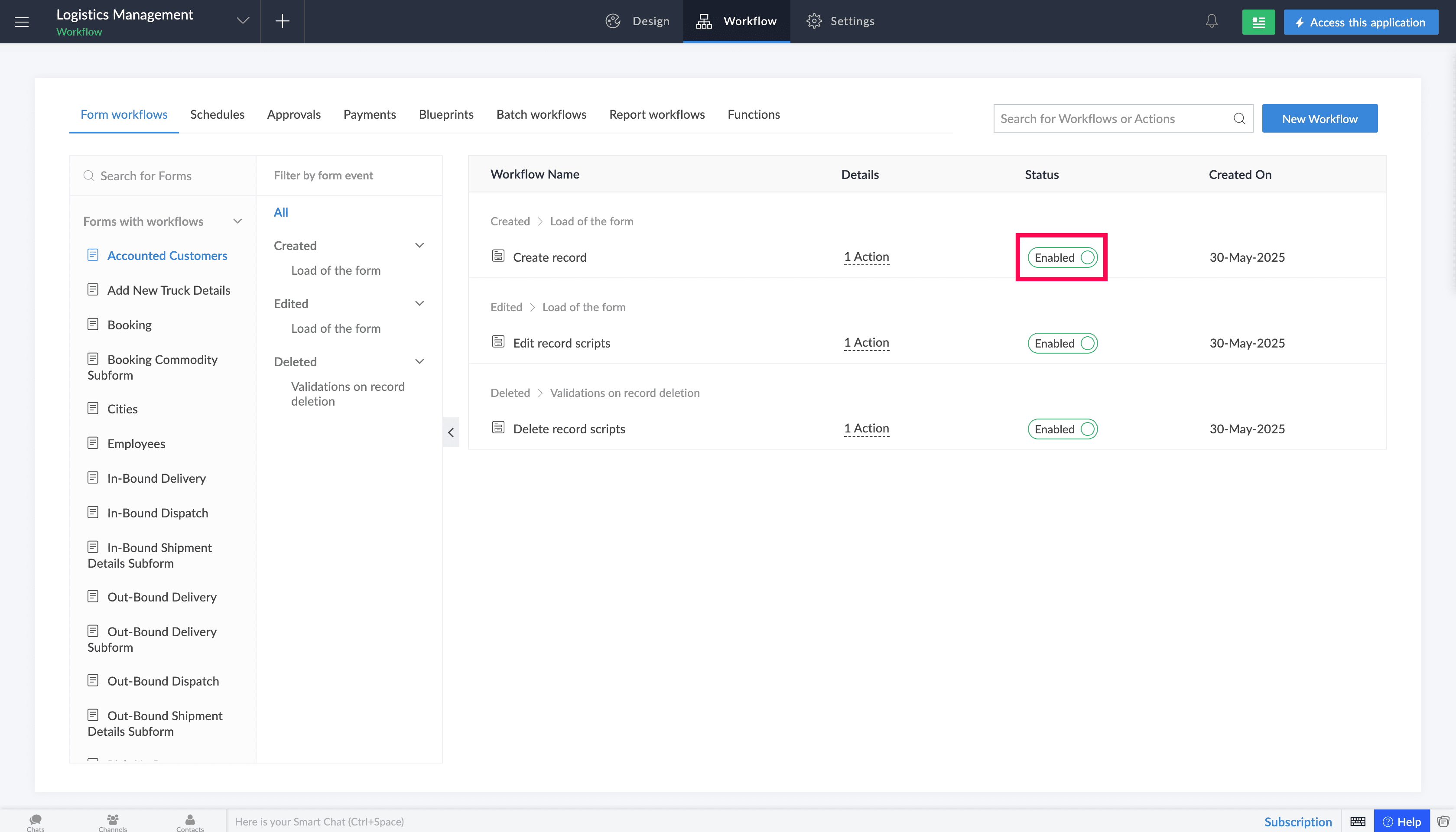This screenshot has width=1456, height=832.
Task: Toggle Enabled status for Create record
Action: point(1062,257)
